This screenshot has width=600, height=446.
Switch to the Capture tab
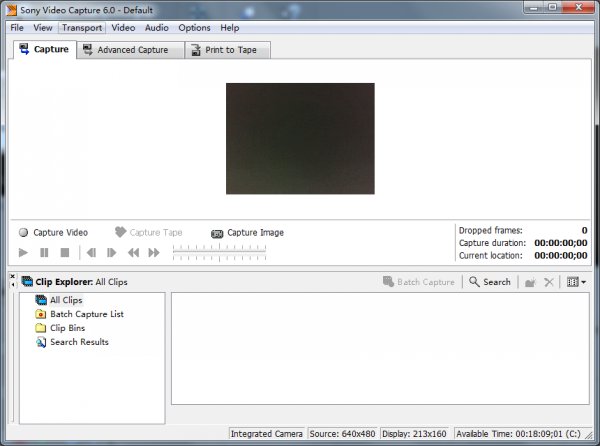[x=44, y=49]
